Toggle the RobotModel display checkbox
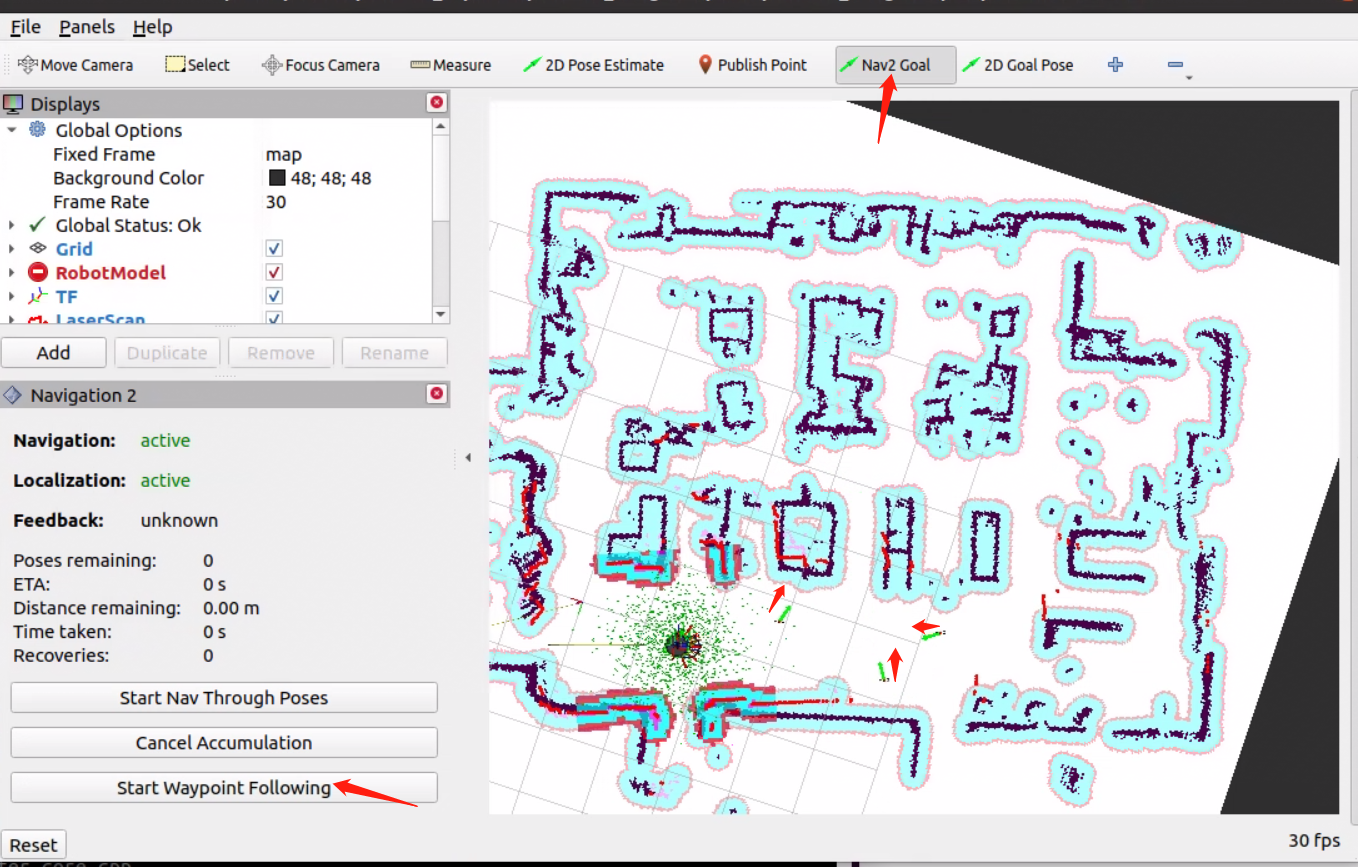The height and width of the screenshot is (867, 1358). (x=274, y=272)
